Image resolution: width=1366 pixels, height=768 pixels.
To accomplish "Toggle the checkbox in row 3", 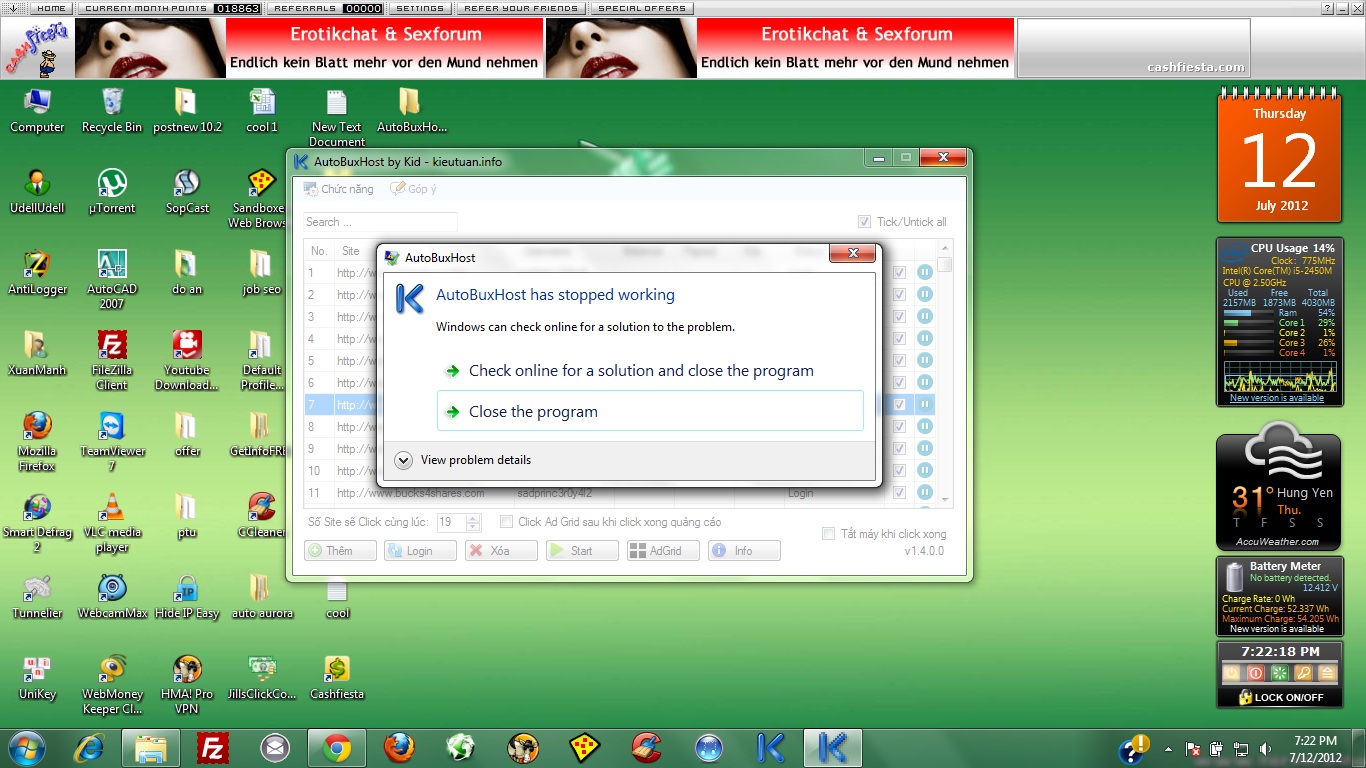I will tap(900, 317).
